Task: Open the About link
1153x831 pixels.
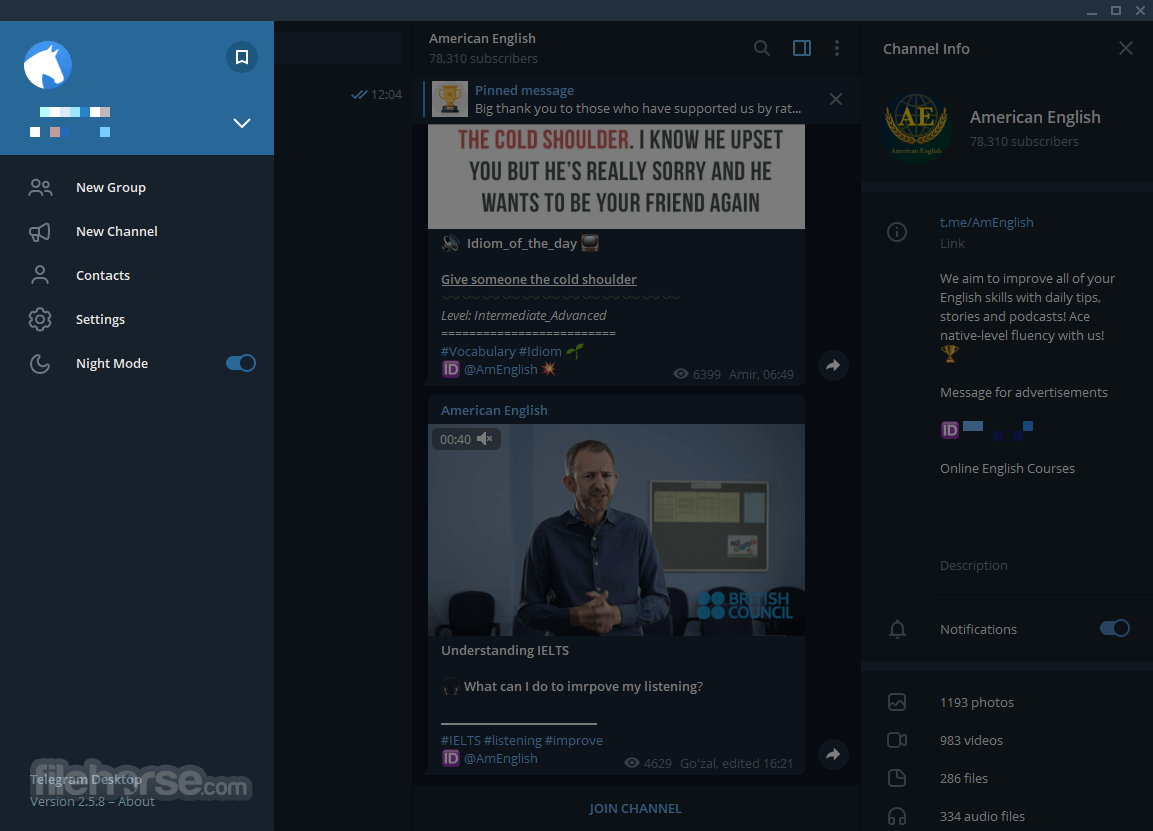Action: click(137, 802)
